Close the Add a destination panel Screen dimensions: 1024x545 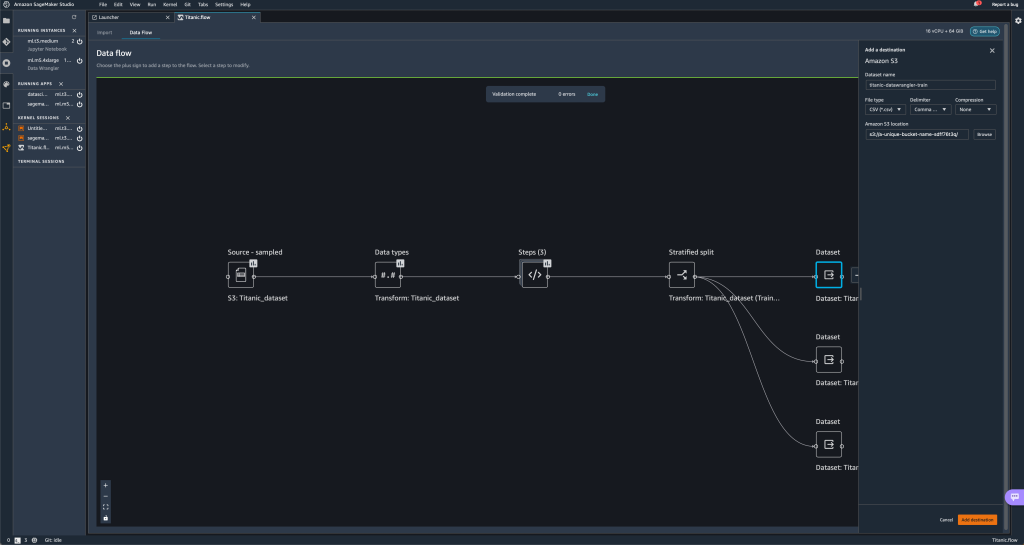tap(992, 50)
